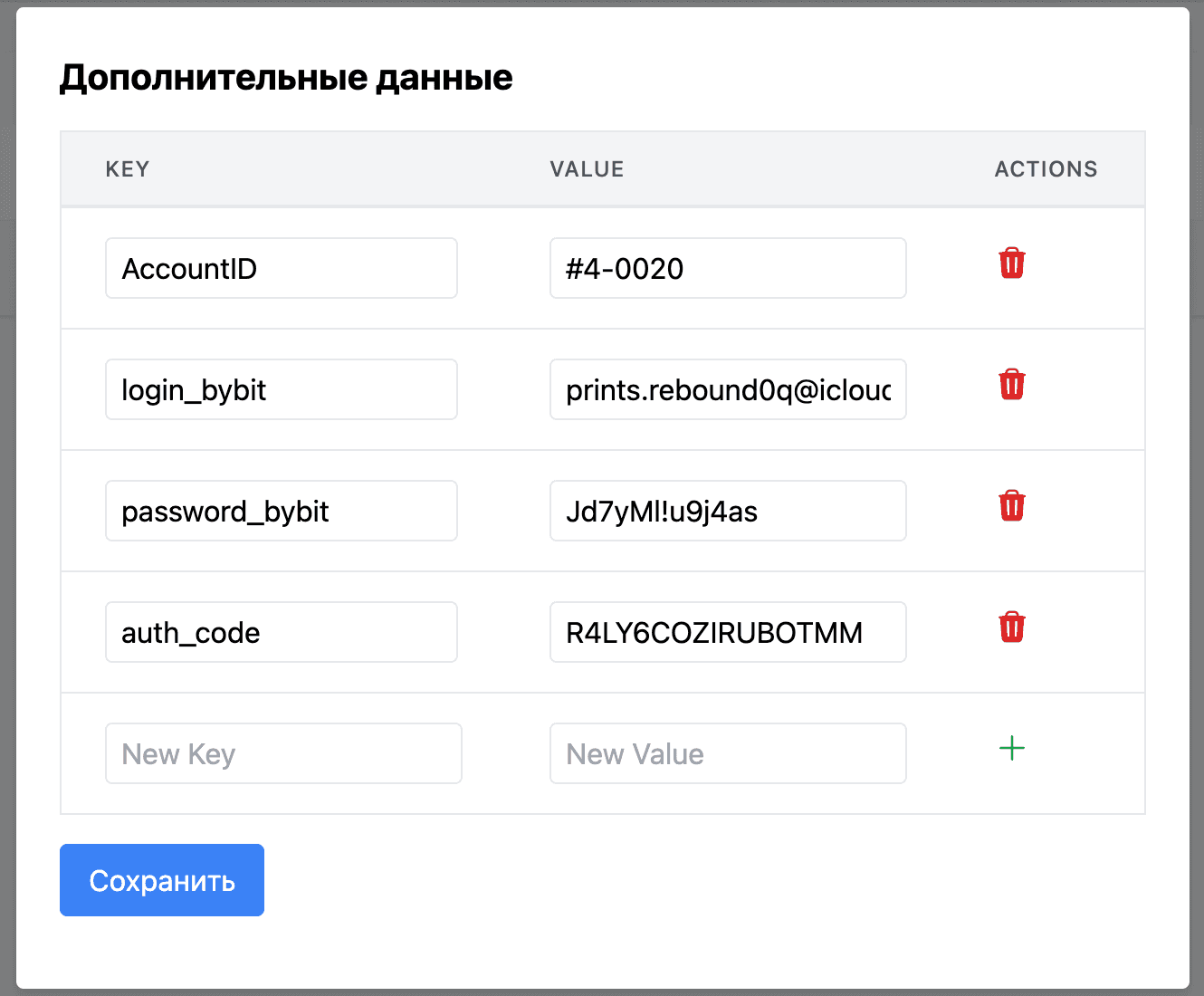
Task: Click the Дополнительные данные dialog title
Action: [286, 78]
